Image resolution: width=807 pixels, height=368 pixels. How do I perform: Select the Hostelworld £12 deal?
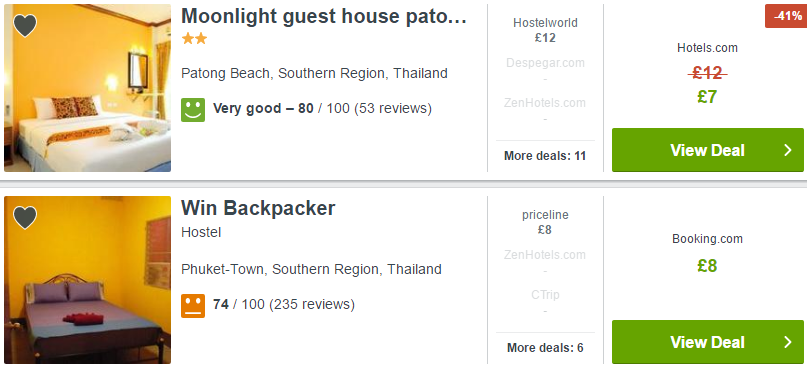coord(545,30)
